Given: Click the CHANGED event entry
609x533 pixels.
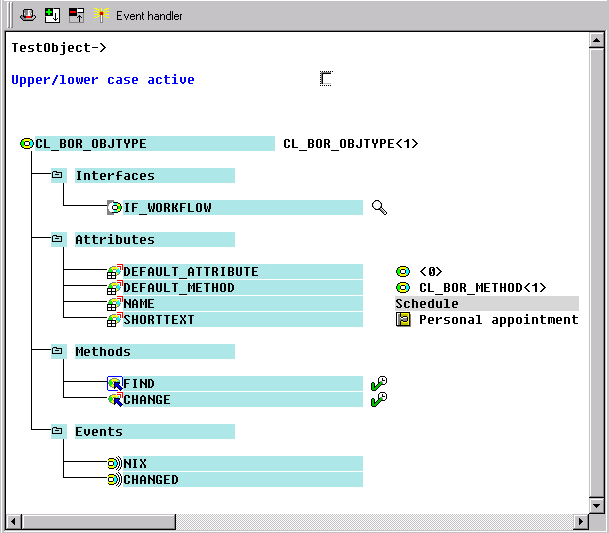Looking at the screenshot, I should [x=150, y=480].
